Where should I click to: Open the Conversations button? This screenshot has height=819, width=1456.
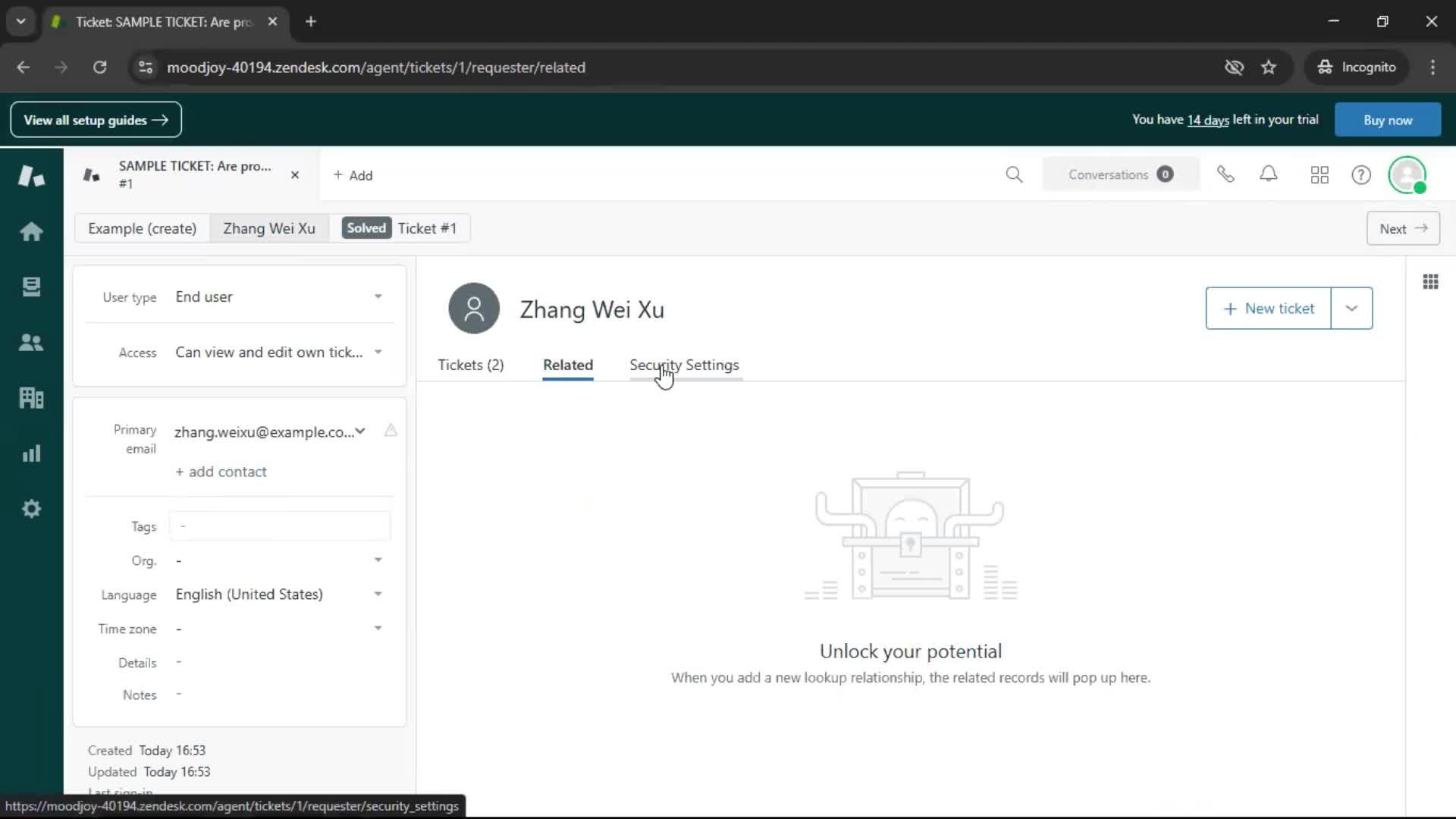(1121, 175)
